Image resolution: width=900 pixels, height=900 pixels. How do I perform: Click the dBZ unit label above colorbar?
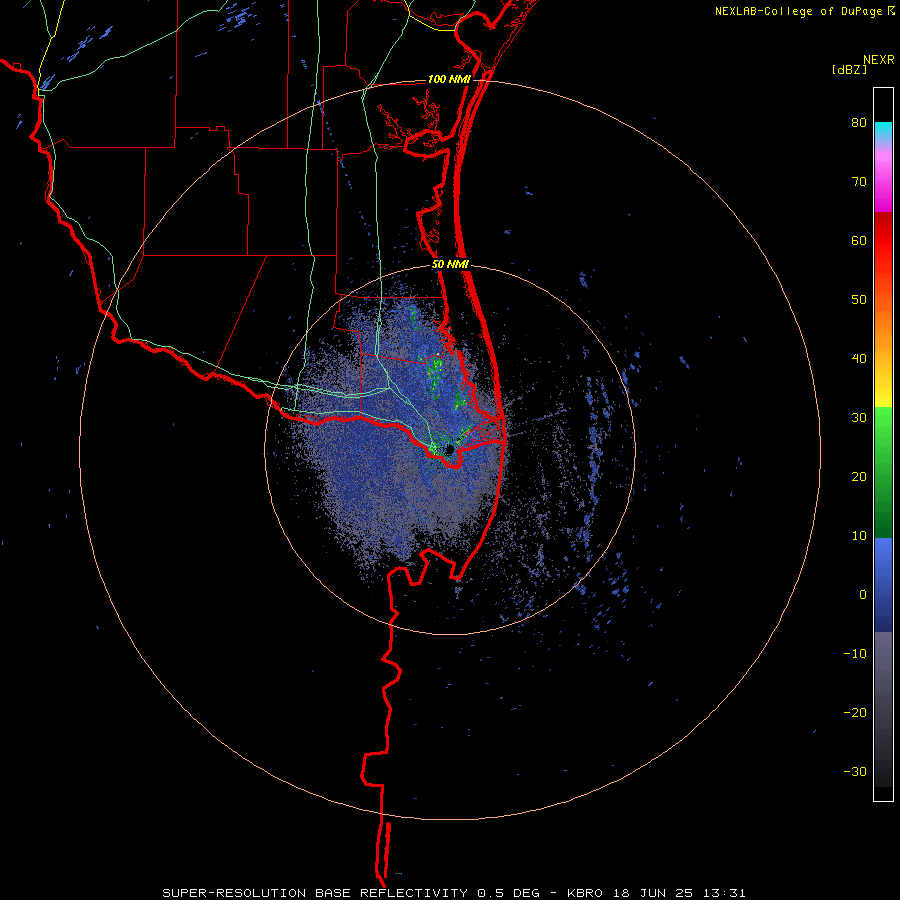(x=849, y=69)
